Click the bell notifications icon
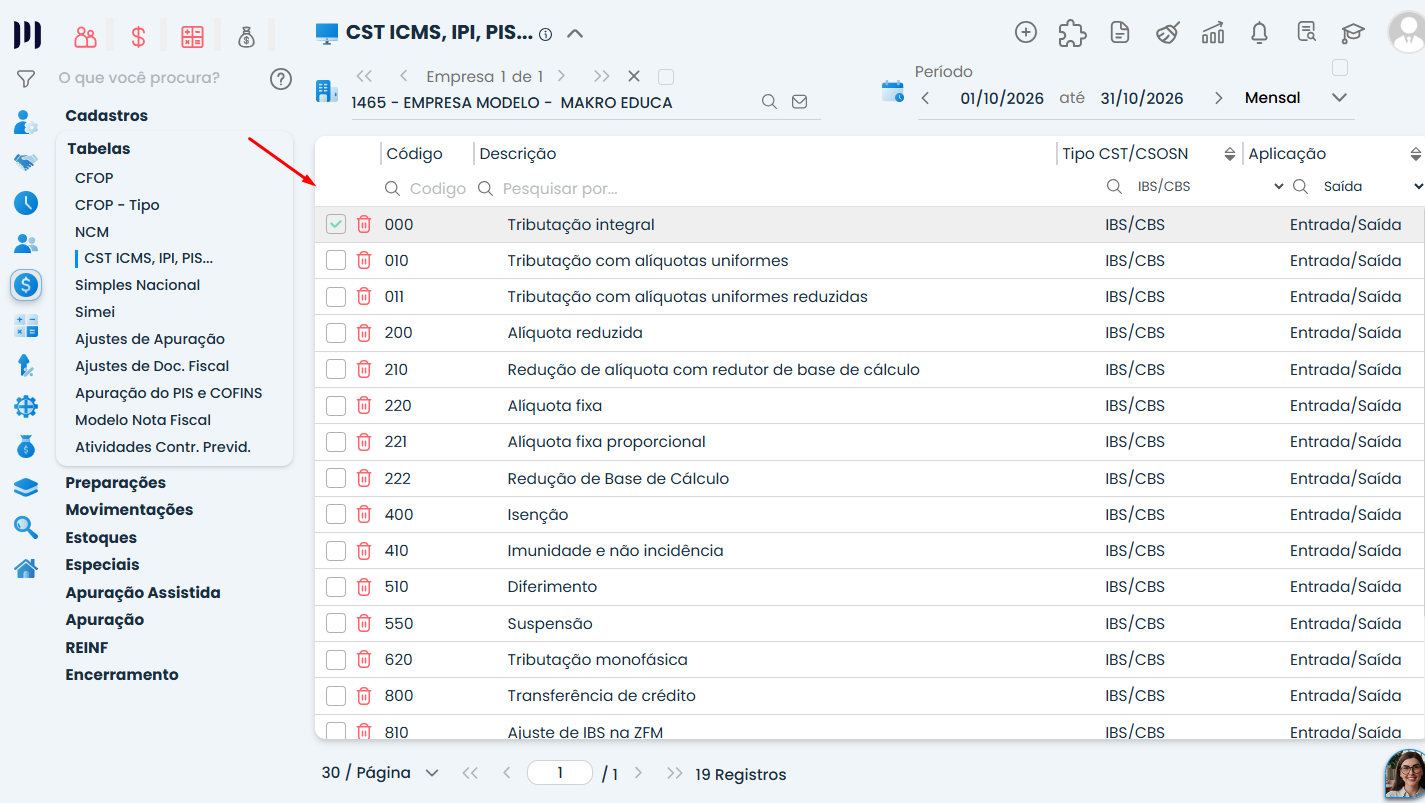1425x803 pixels. tap(1259, 33)
